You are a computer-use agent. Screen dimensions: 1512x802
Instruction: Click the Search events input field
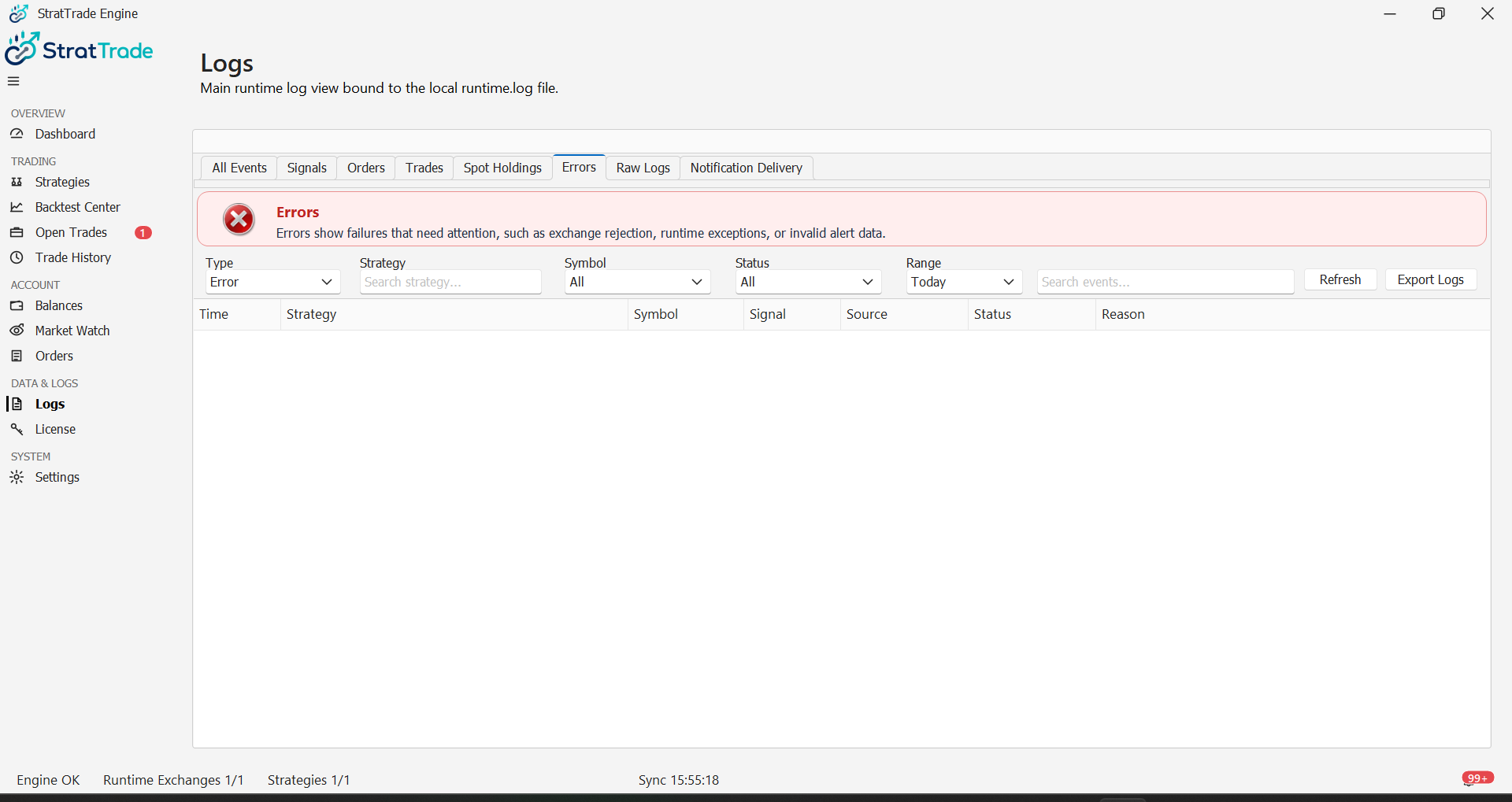tap(1165, 282)
